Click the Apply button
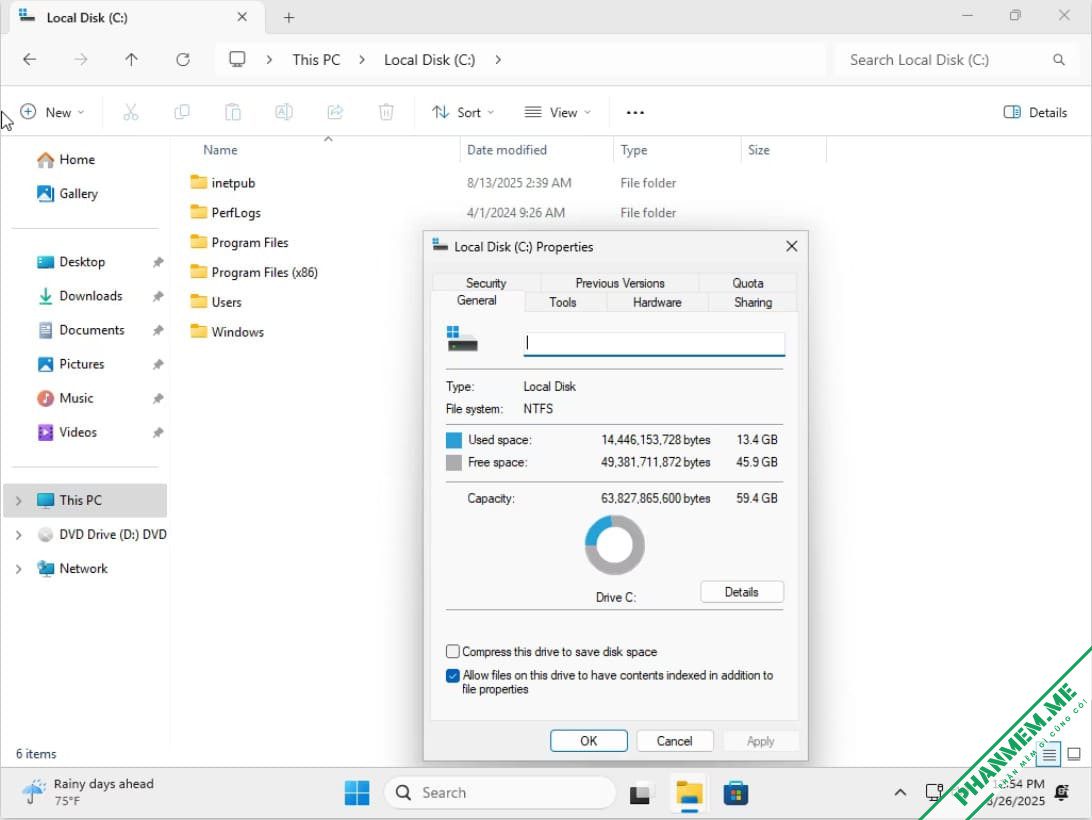1092x820 pixels. pos(760,741)
